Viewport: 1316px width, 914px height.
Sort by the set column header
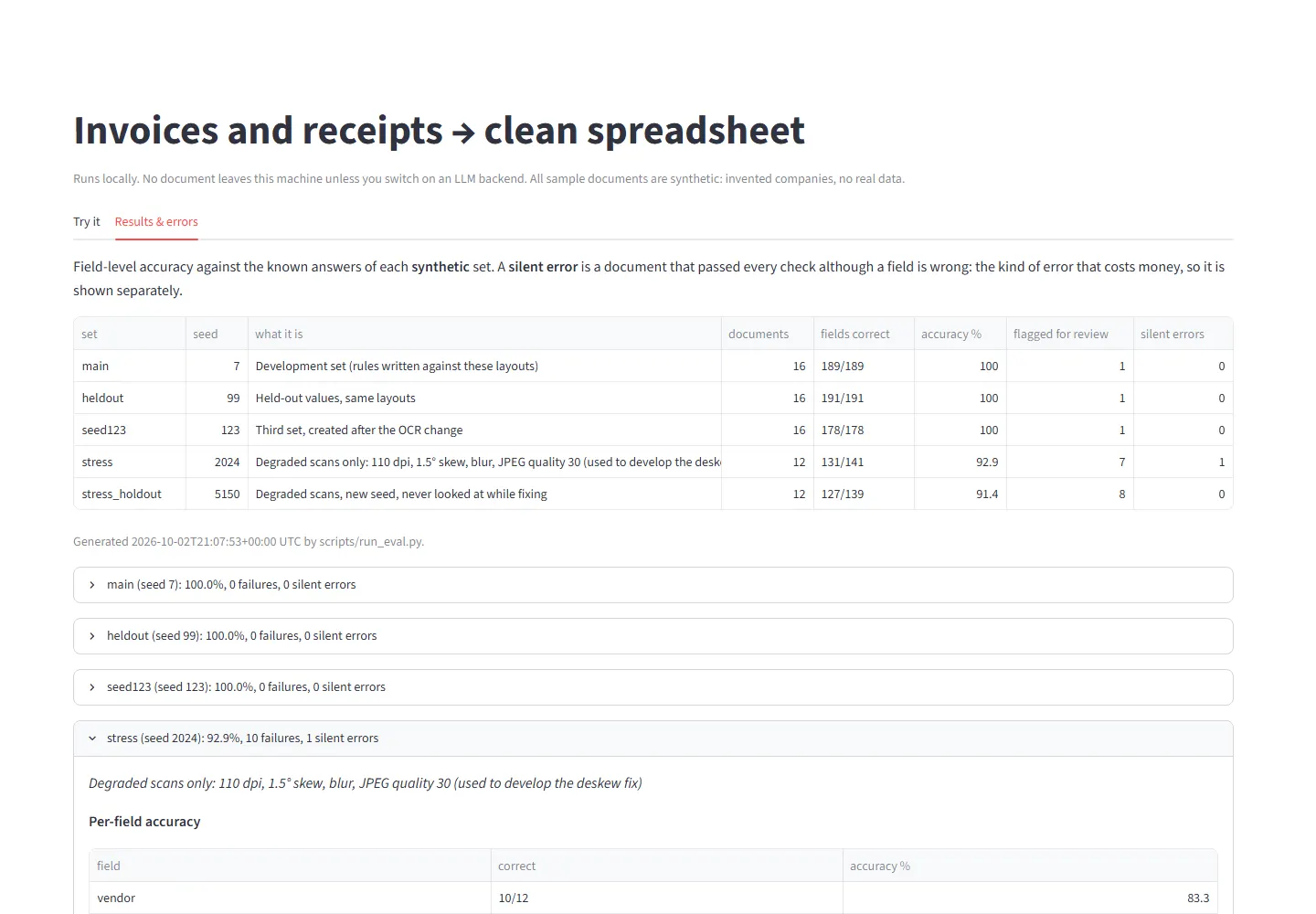(130, 334)
